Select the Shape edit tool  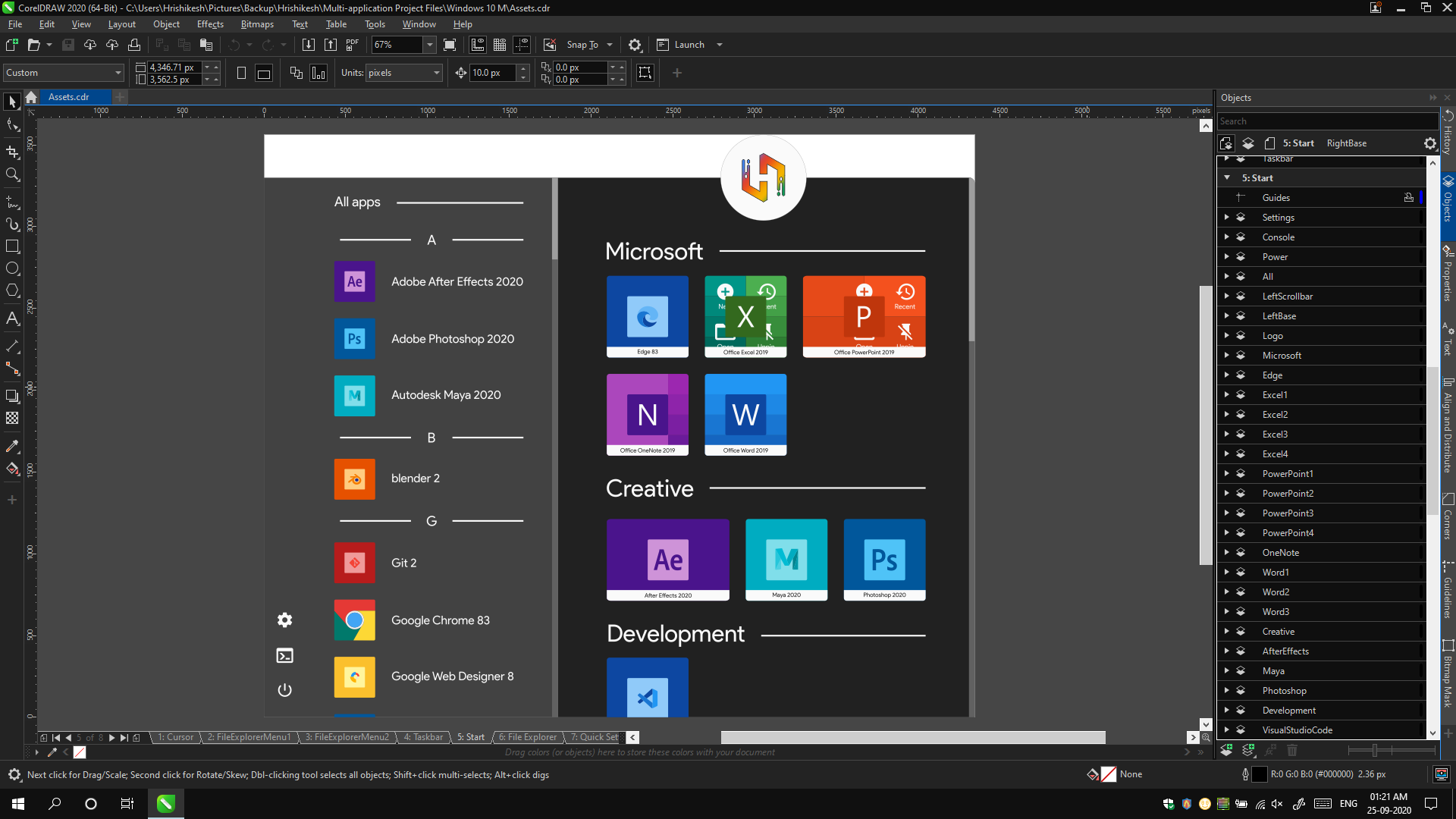[12, 125]
